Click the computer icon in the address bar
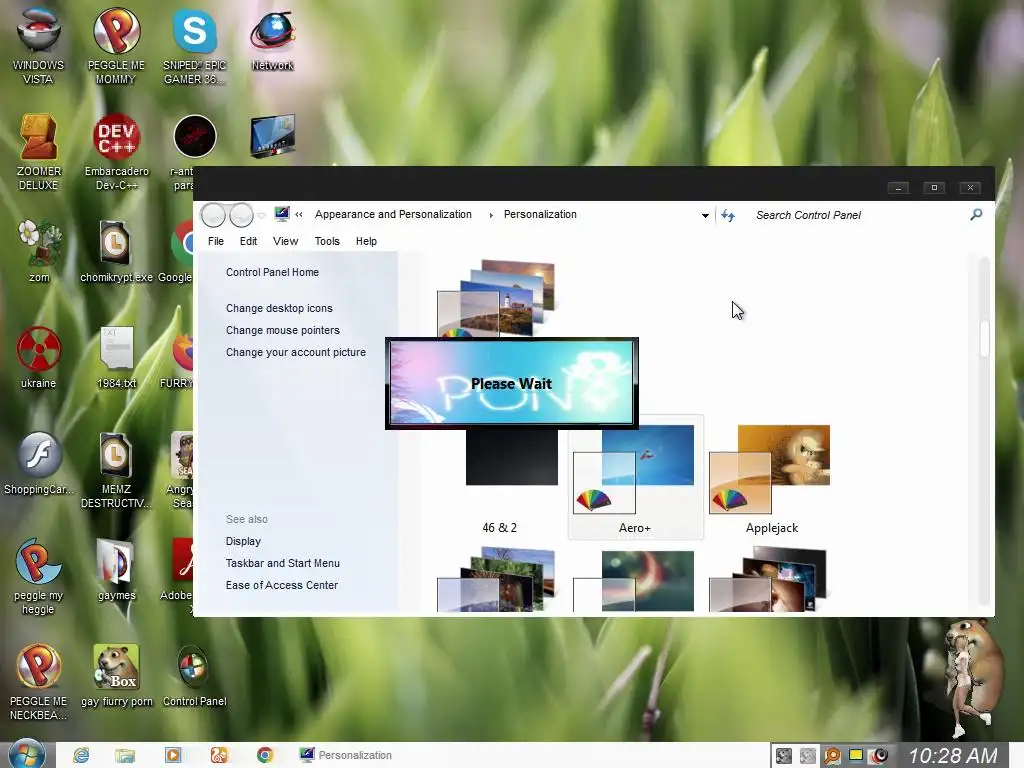This screenshot has width=1024, height=768. pos(281,214)
